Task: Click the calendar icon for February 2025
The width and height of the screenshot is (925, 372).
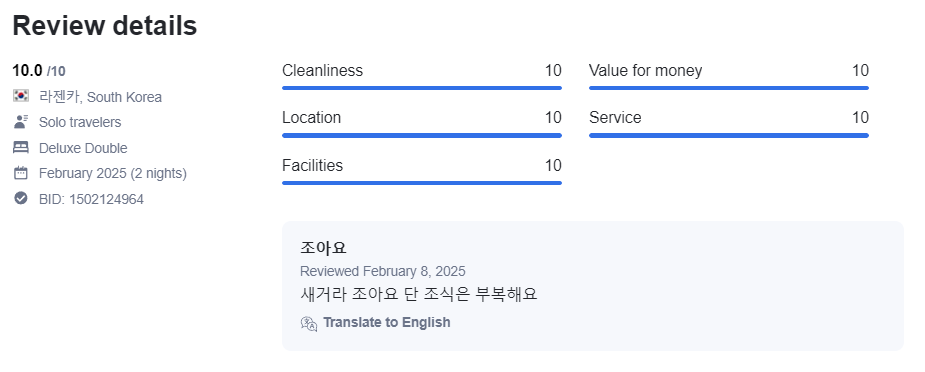Action: click(21, 173)
